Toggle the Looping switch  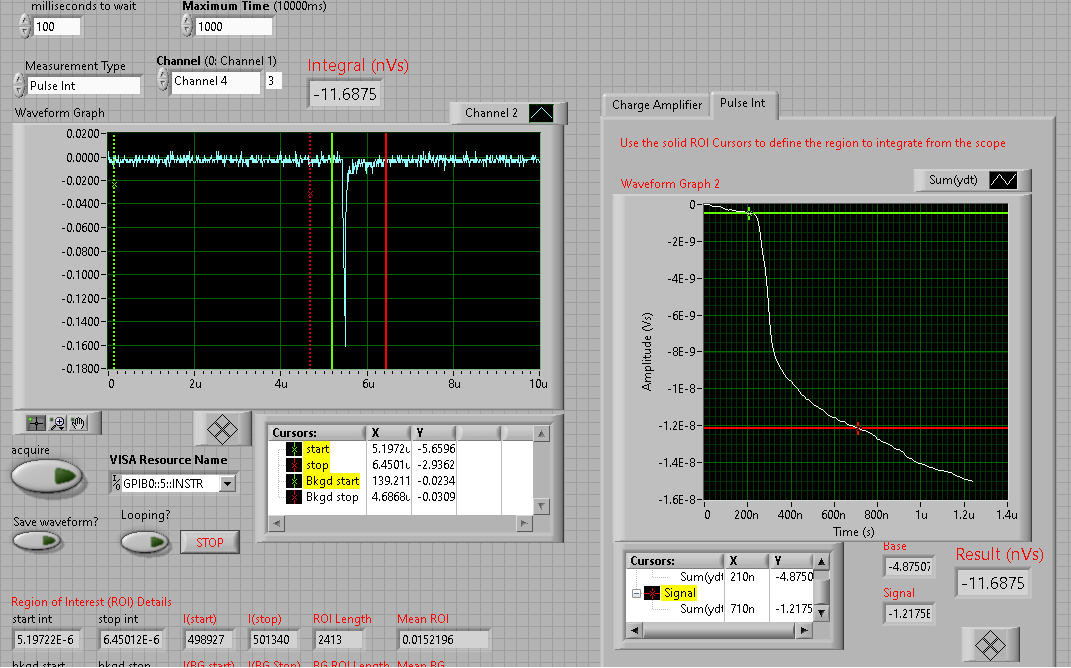pyautogui.click(x=145, y=542)
